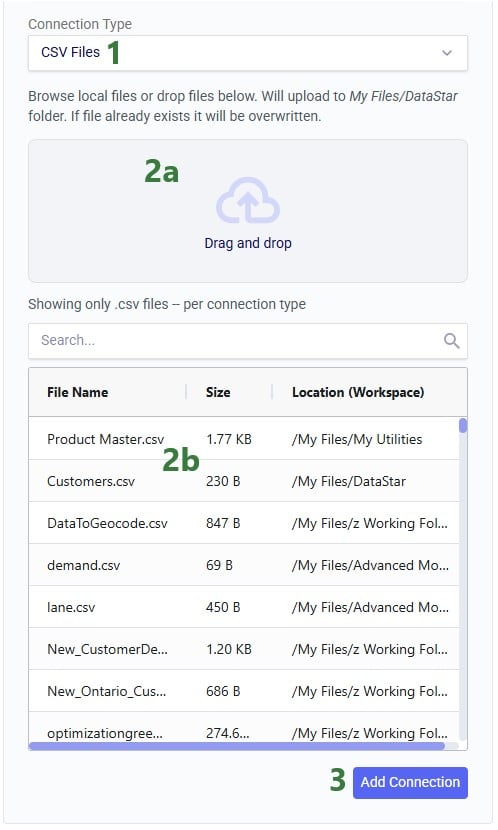The image size is (498, 830).
Task: Click the 686 B size cell
Action: (223, 691)
